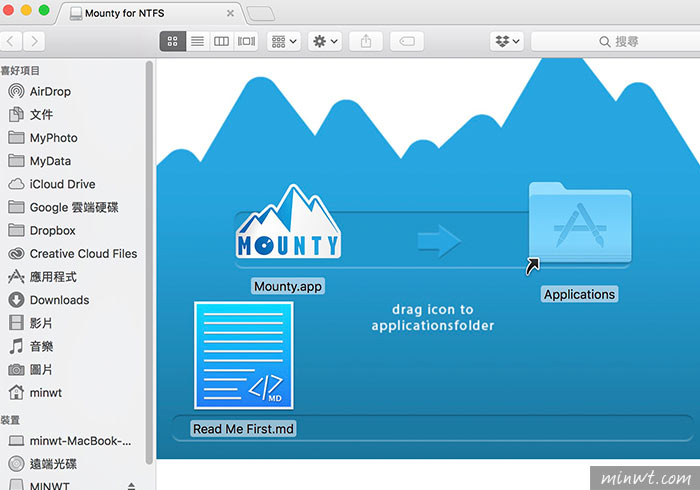The height and width of the screenshot is (490, 700).
Task: Switch to icon view
Action: (x=173, y=42)
